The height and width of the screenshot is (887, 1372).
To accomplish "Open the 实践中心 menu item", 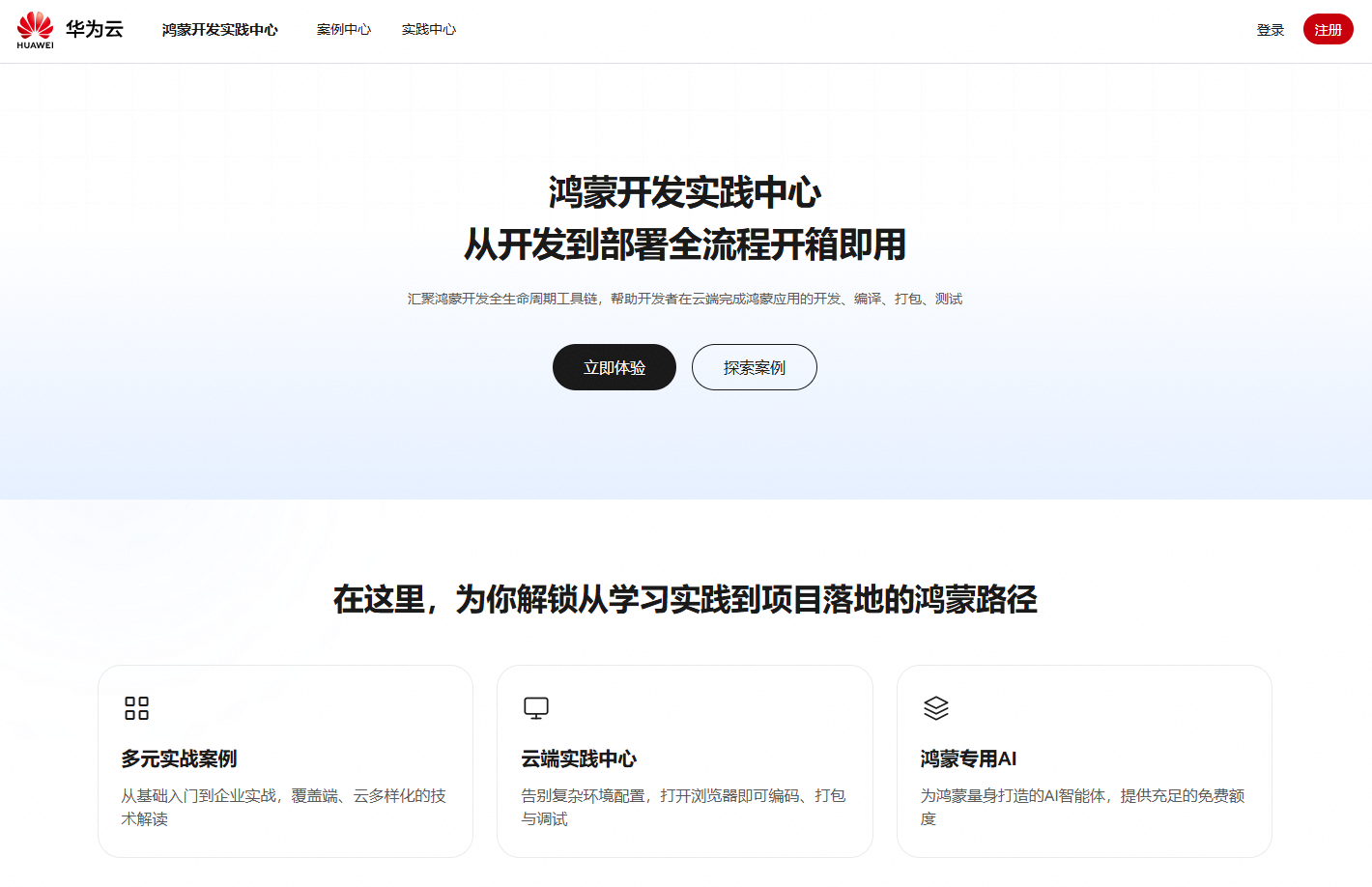I will (x=429, y=30).
